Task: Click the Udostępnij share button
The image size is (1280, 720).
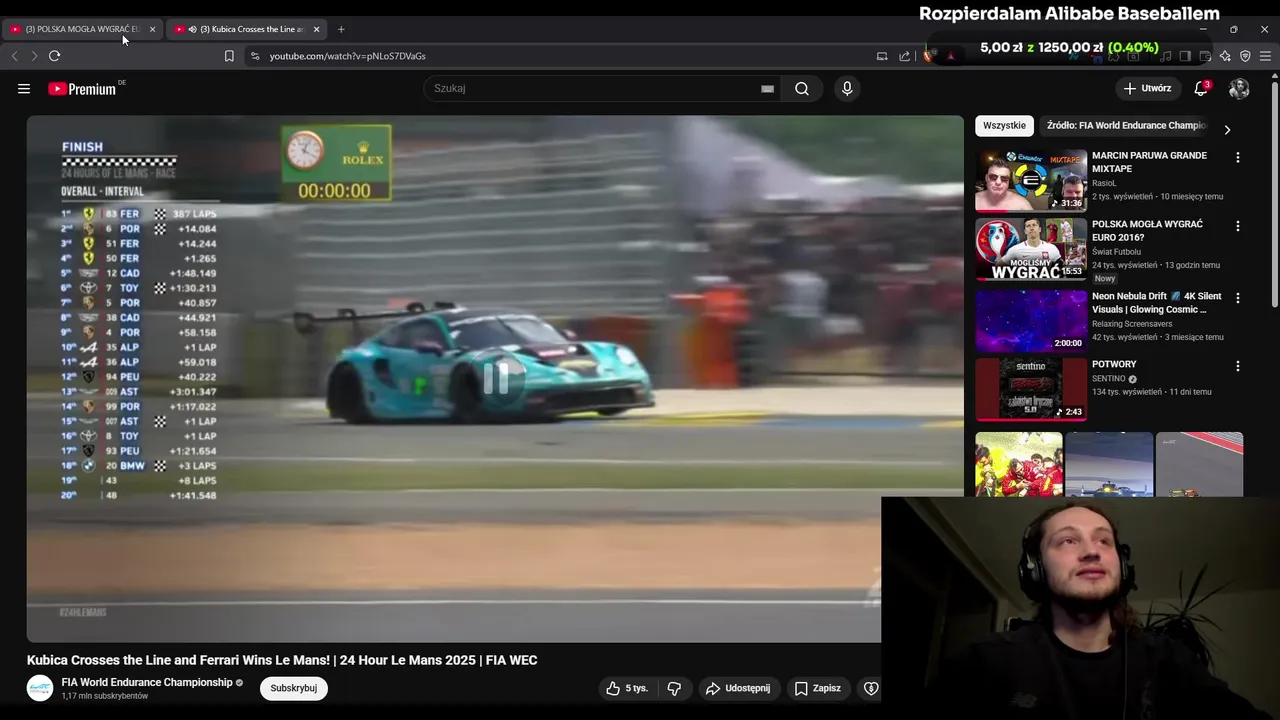Action: [738, 688]
